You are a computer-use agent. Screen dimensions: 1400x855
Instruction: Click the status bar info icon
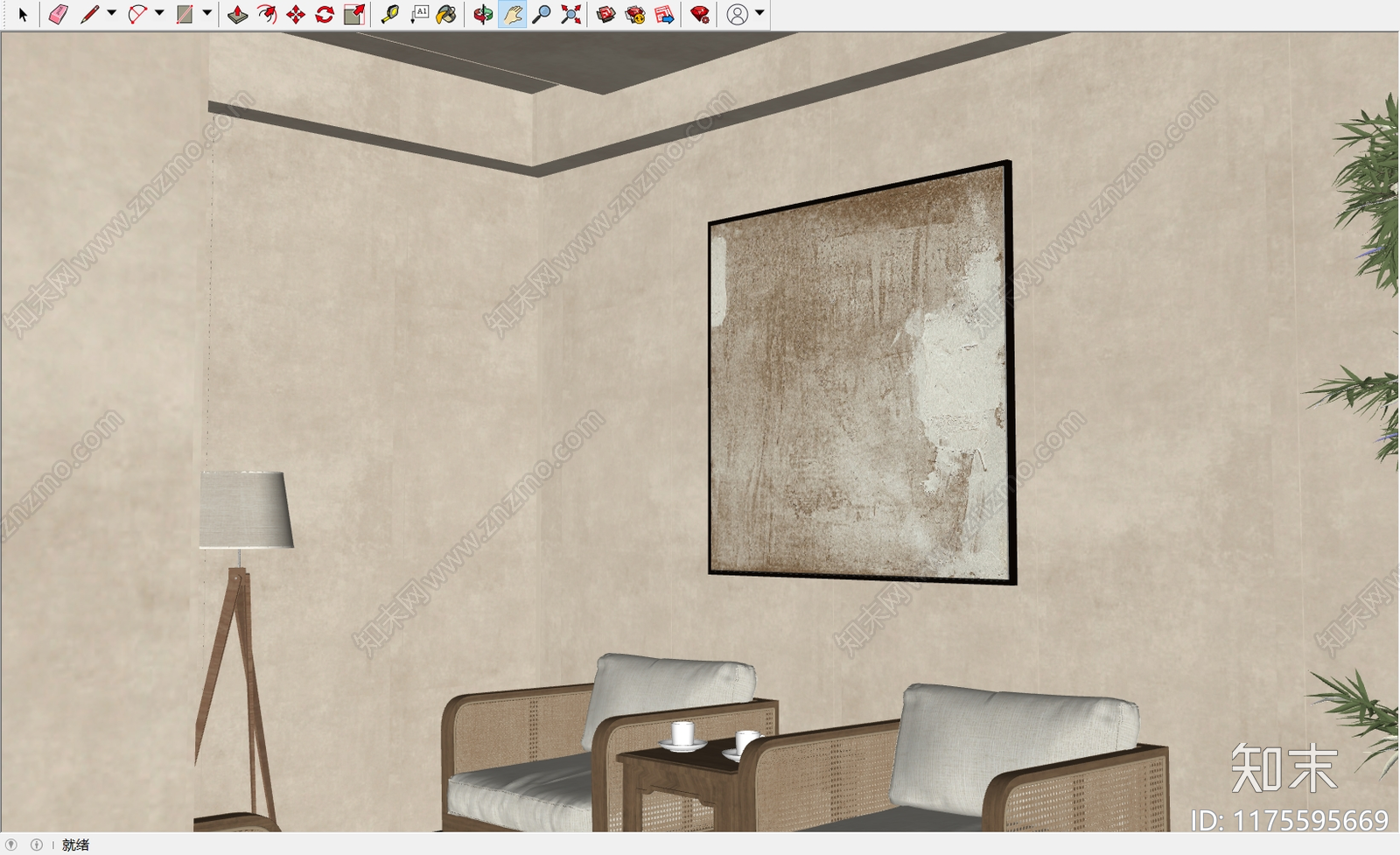[x=36, y=844]
